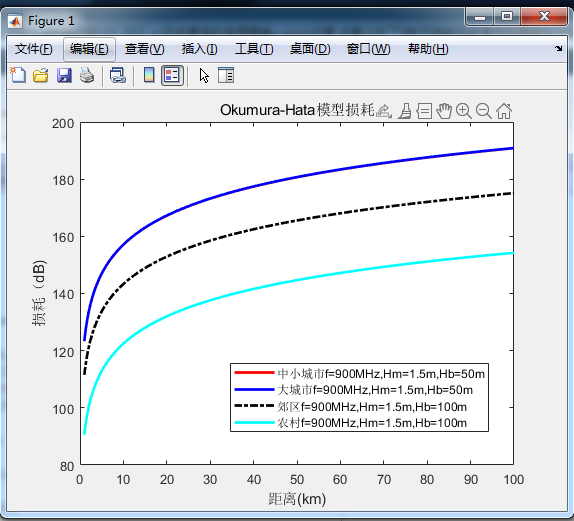Select the Zoom Out magnifier on the axes toolbar
The image size is (574, 521).
(x=484, y=111)
